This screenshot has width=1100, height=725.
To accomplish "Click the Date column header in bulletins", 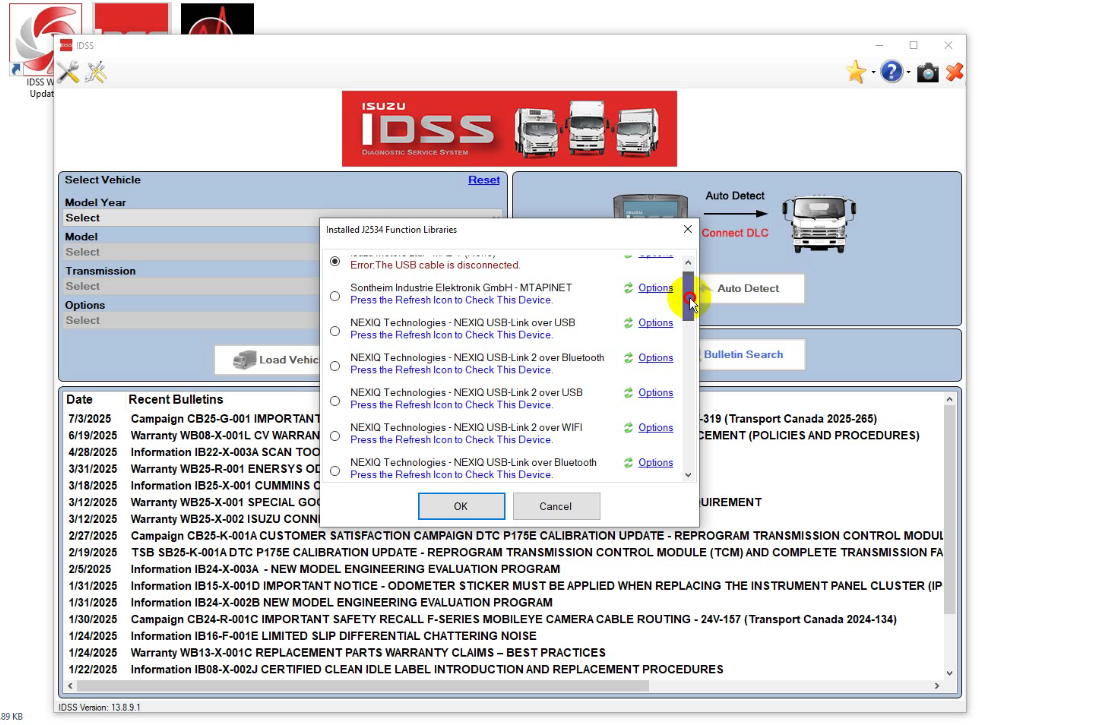I will (79, 399).
